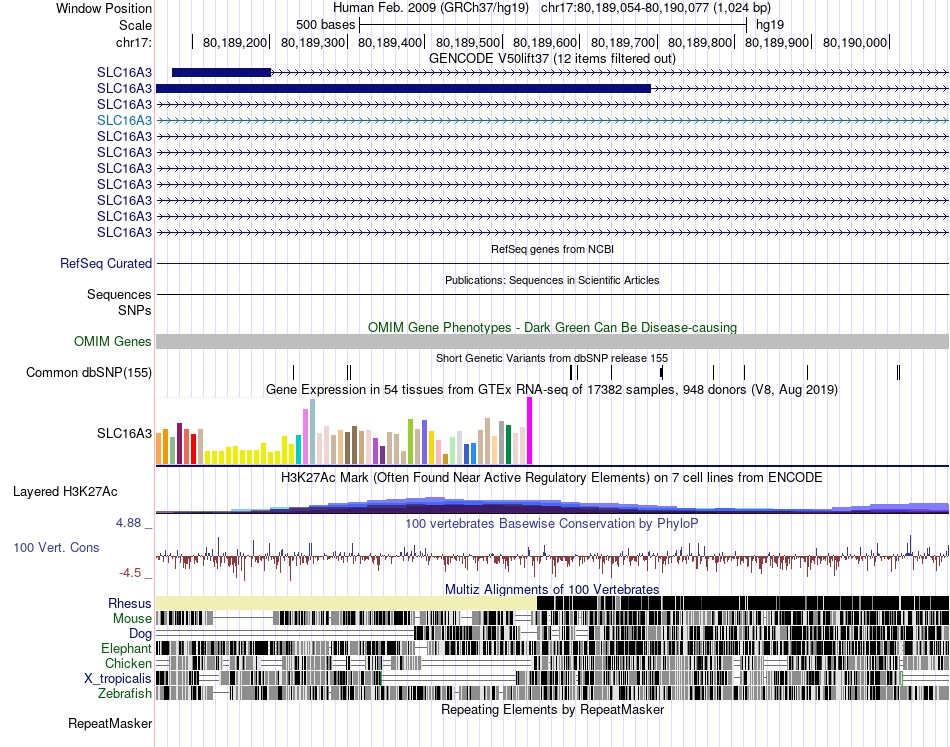Click the Sequences track label
Image resolution: width=950 pixels, height=747 pixels.
coord(119,294)
